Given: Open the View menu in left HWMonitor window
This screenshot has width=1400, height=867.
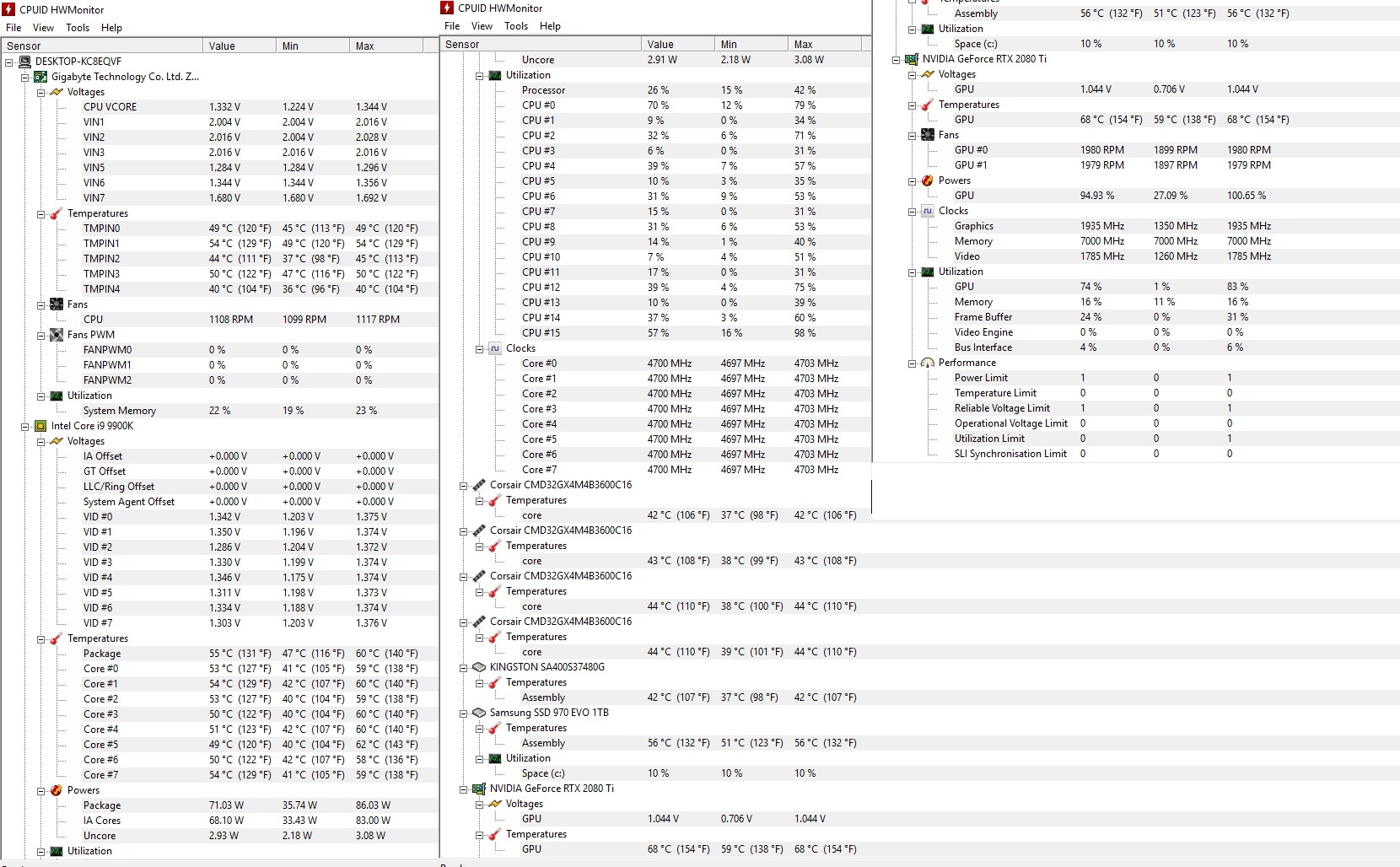Looking at the screenshot, I should [43, 28].
